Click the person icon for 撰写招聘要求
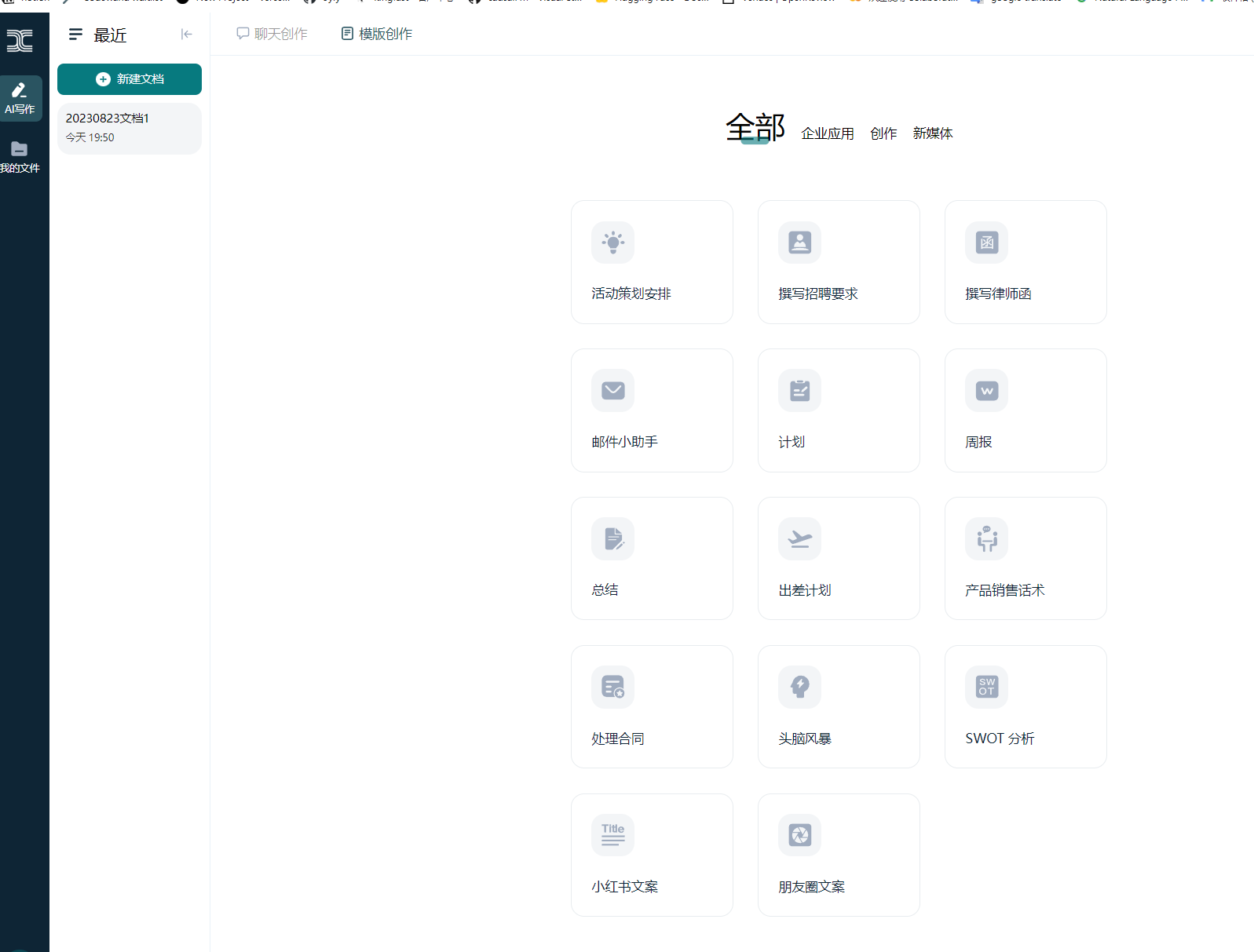 799,243
